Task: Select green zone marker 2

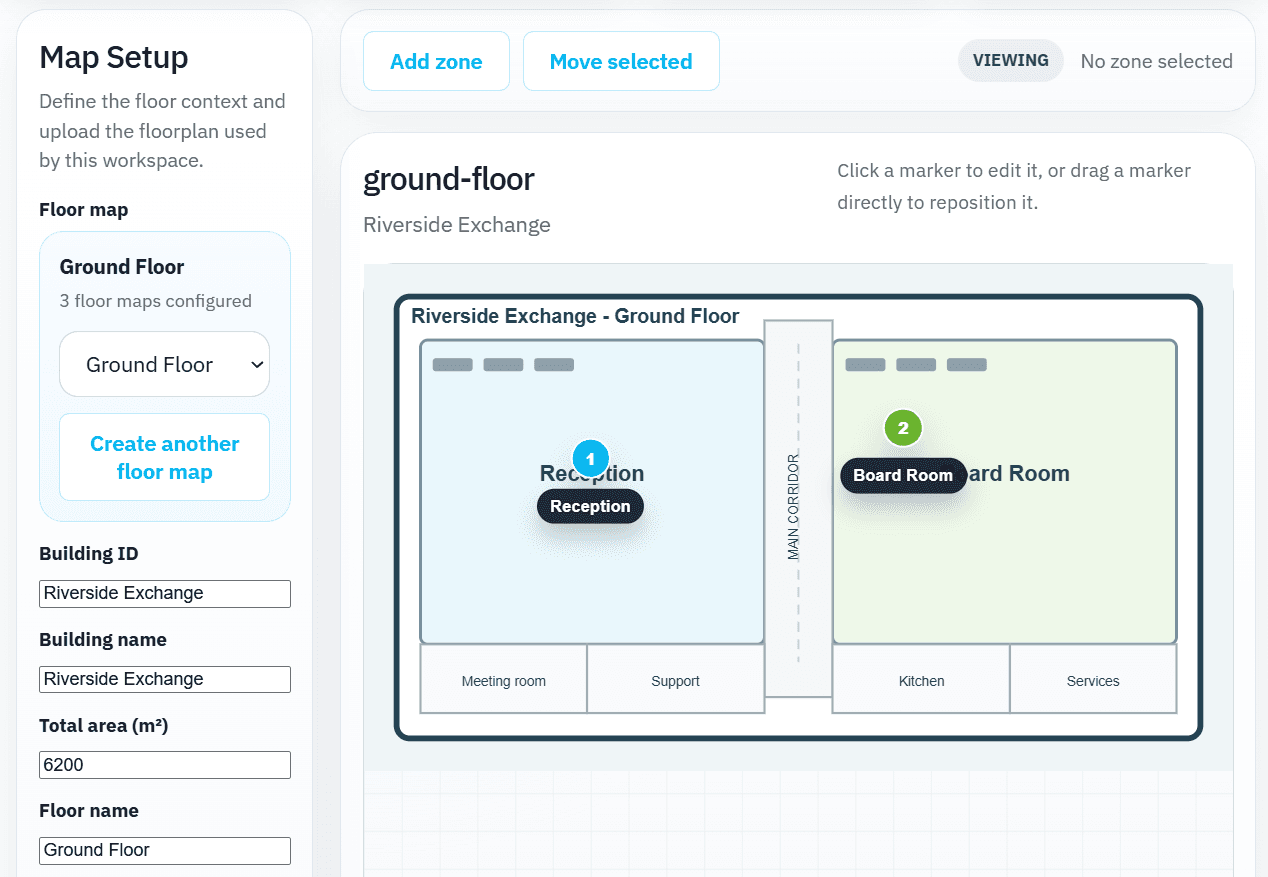Action: (903, 428)
